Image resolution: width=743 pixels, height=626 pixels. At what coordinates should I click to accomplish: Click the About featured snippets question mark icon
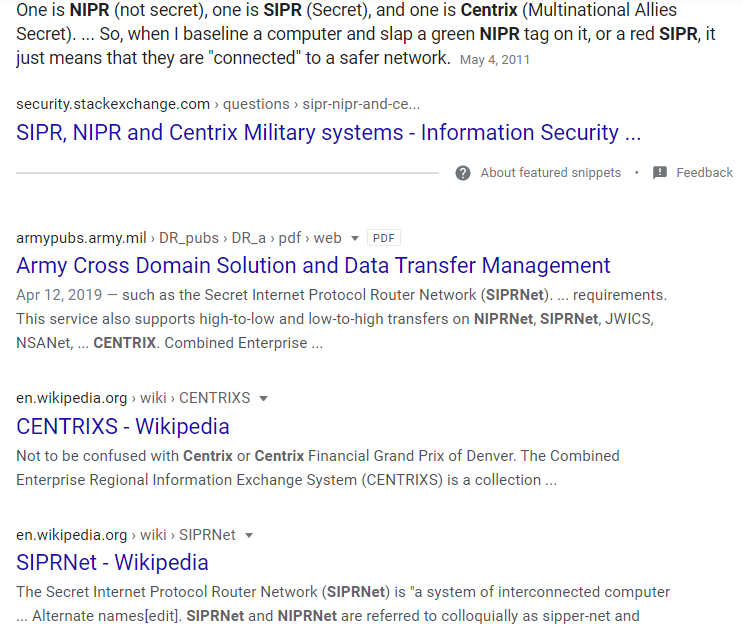(x=463, y=173)
